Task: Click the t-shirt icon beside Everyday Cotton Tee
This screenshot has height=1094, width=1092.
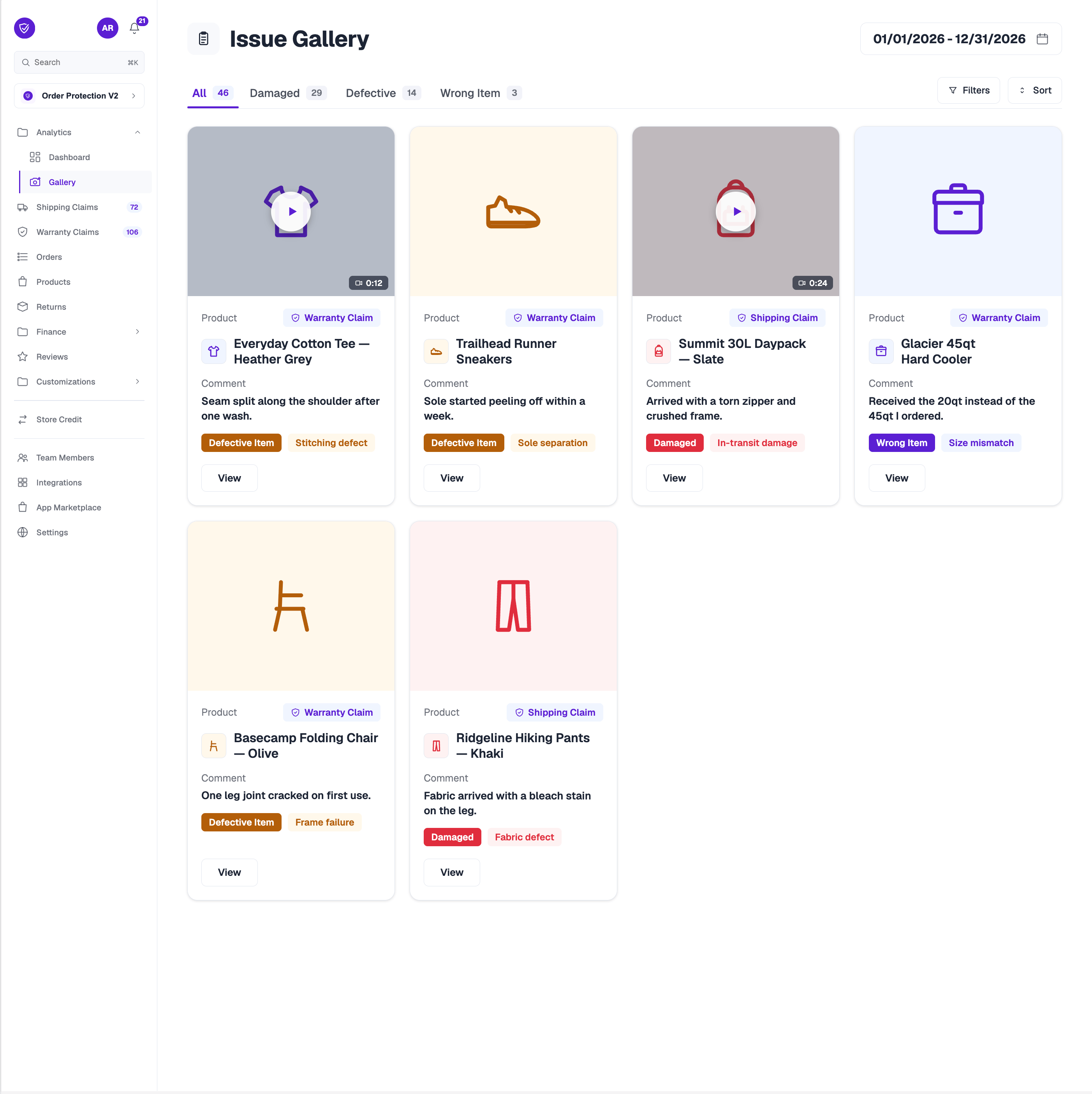Action: pos(213,351)
